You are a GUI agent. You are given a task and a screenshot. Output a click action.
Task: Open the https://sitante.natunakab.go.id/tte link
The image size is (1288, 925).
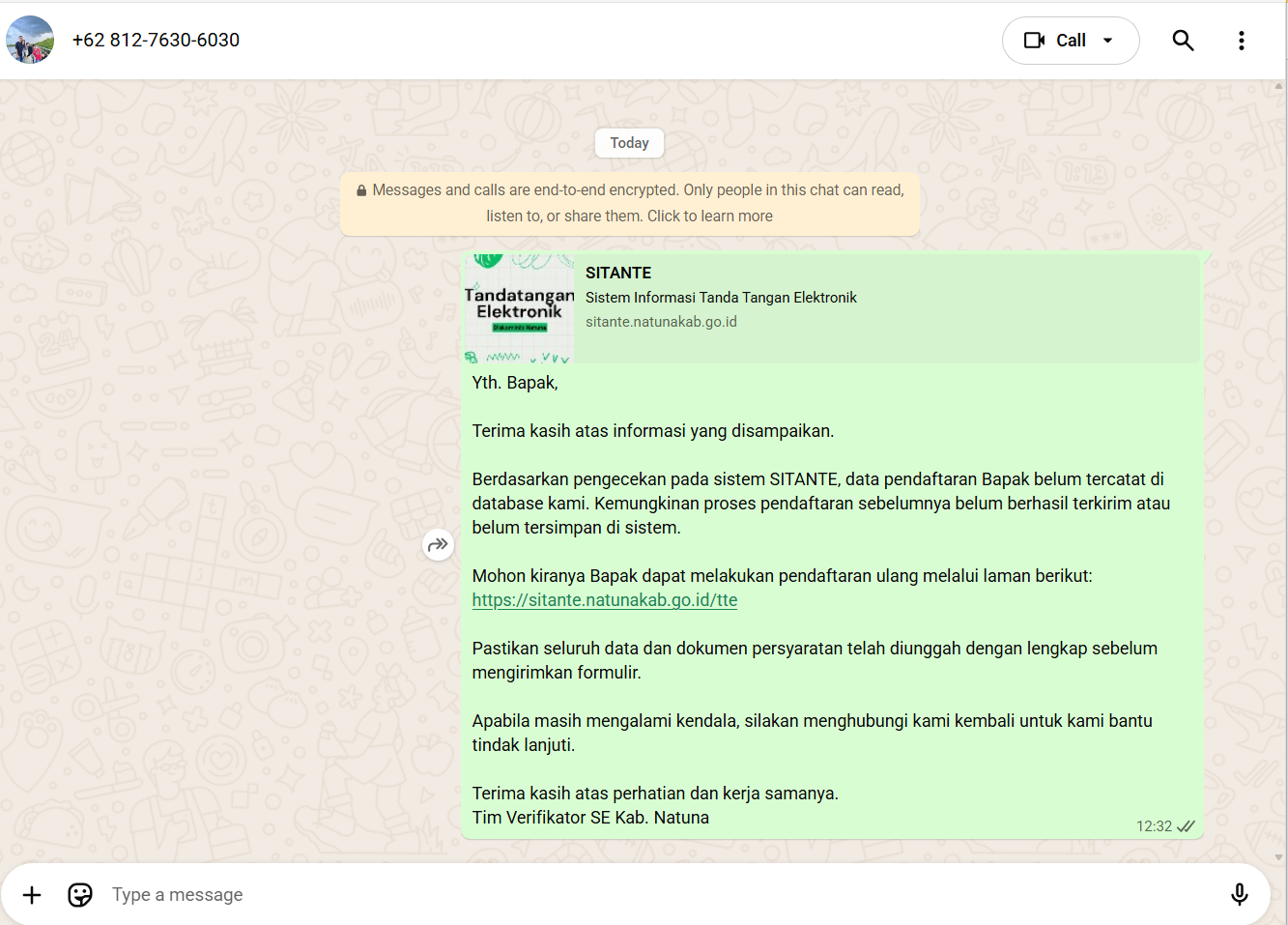click(x=604, y=600)
